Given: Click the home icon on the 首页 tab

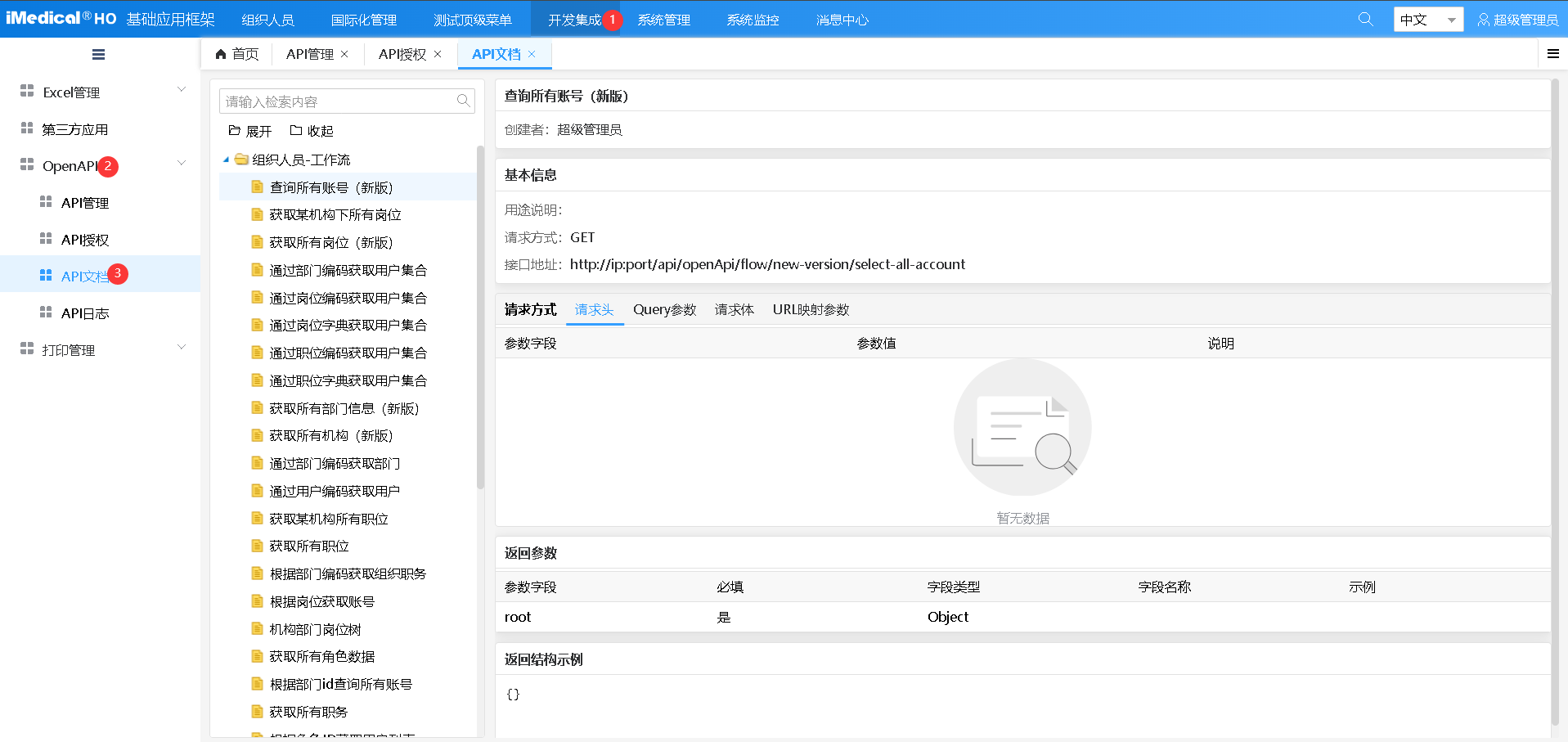Looking at the screenshot, I should pos(221,54).
